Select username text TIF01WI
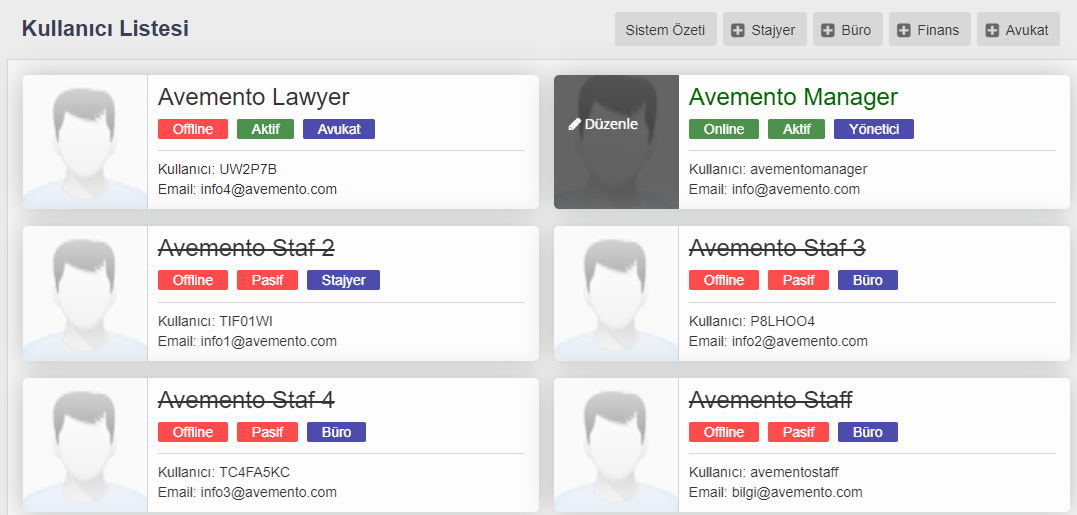 coord(246,321)
